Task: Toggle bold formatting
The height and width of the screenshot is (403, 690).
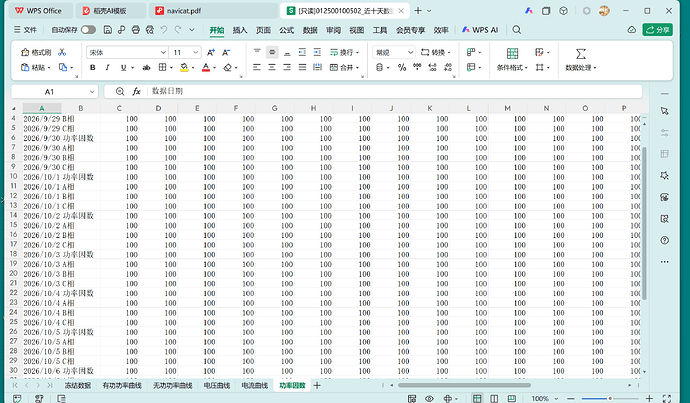Action: point(92,67)
